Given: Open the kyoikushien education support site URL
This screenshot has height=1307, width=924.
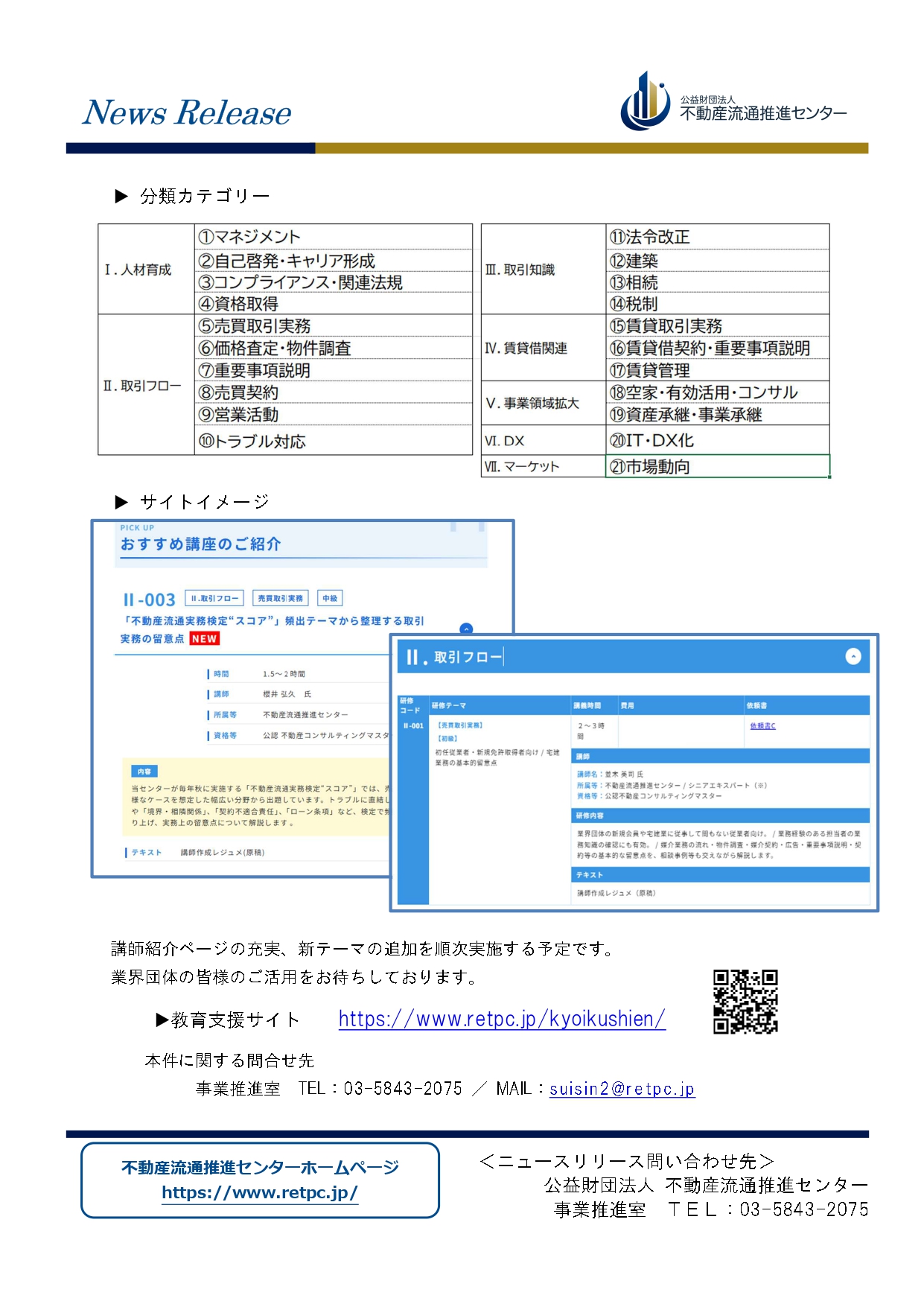Looking at the screenshot, I should (x=502, y=1019).
